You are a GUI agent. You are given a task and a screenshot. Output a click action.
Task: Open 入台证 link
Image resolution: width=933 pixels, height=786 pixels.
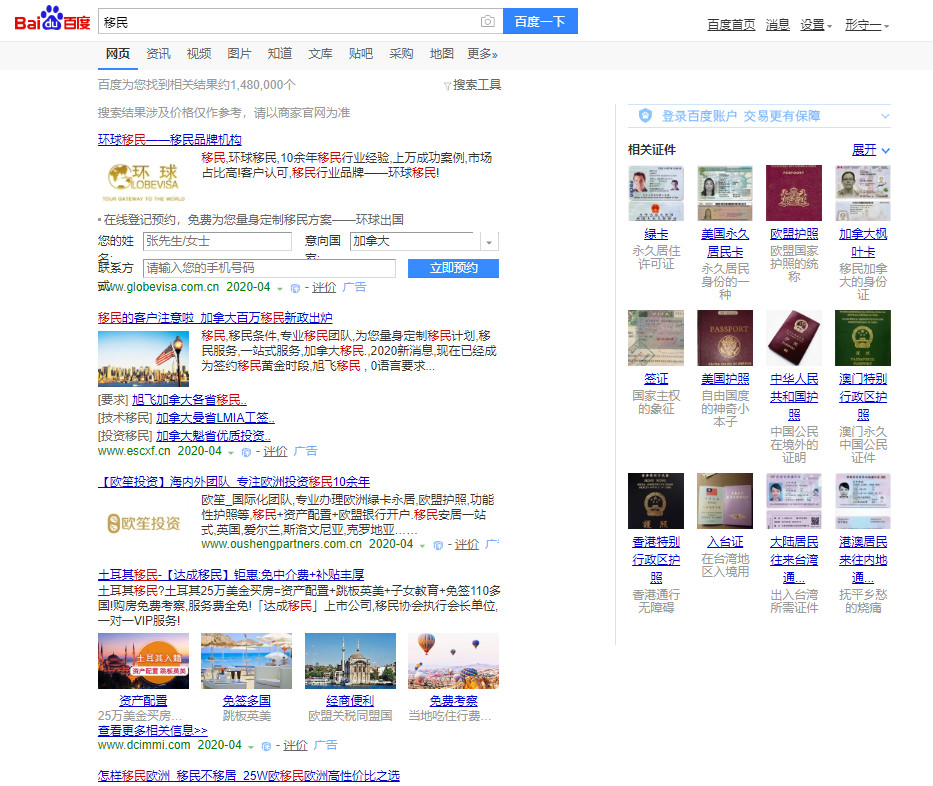tap(725, 542)
